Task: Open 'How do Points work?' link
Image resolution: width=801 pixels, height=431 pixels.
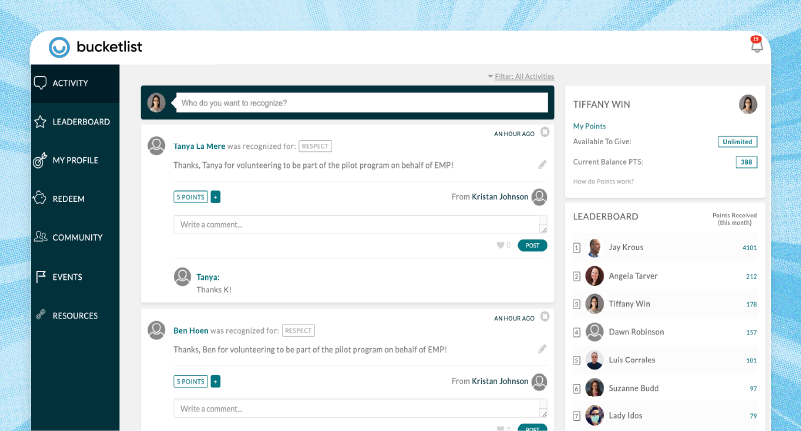Action: [603, 181]
